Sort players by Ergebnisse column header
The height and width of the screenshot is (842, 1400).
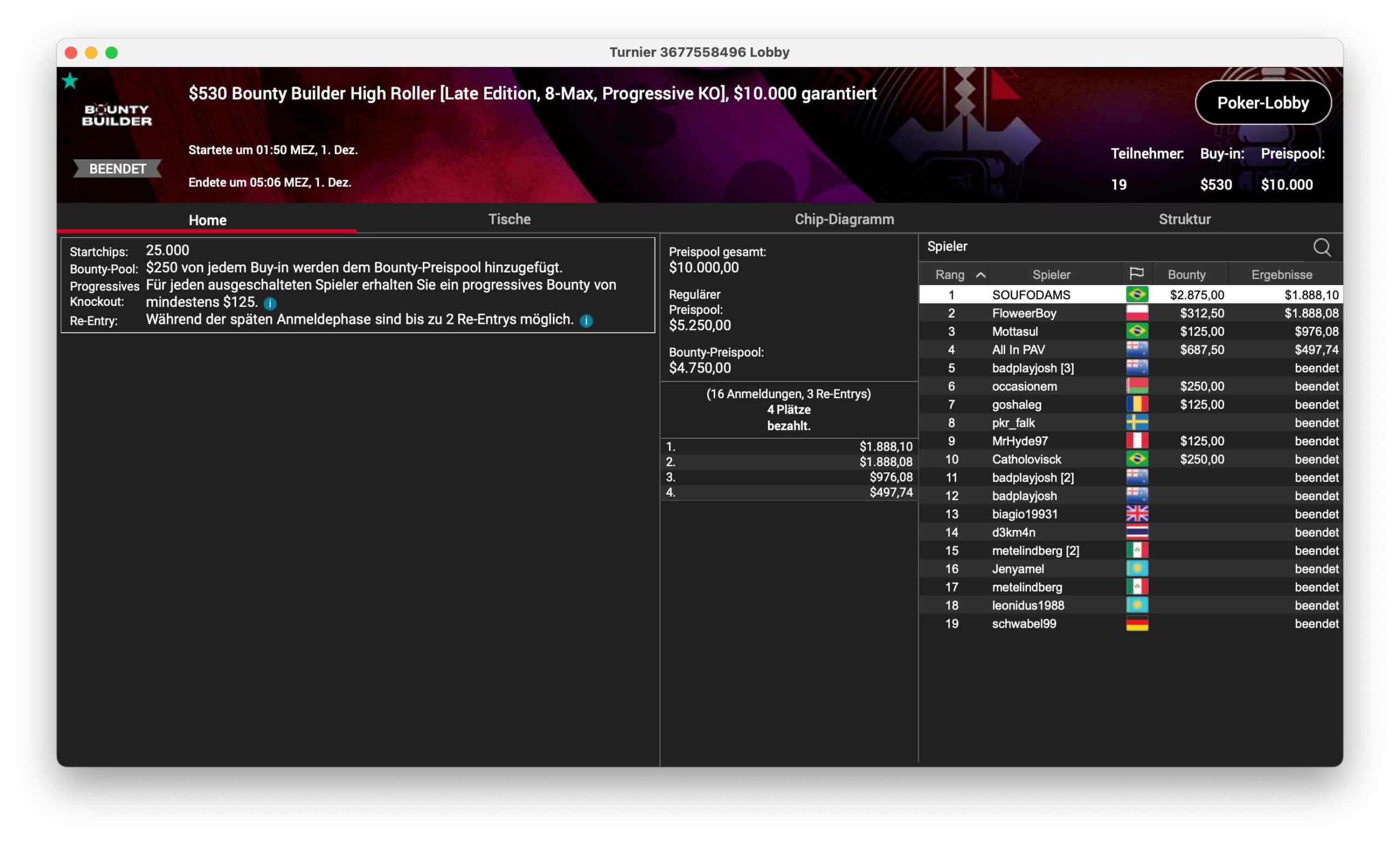coord(1281,275)
